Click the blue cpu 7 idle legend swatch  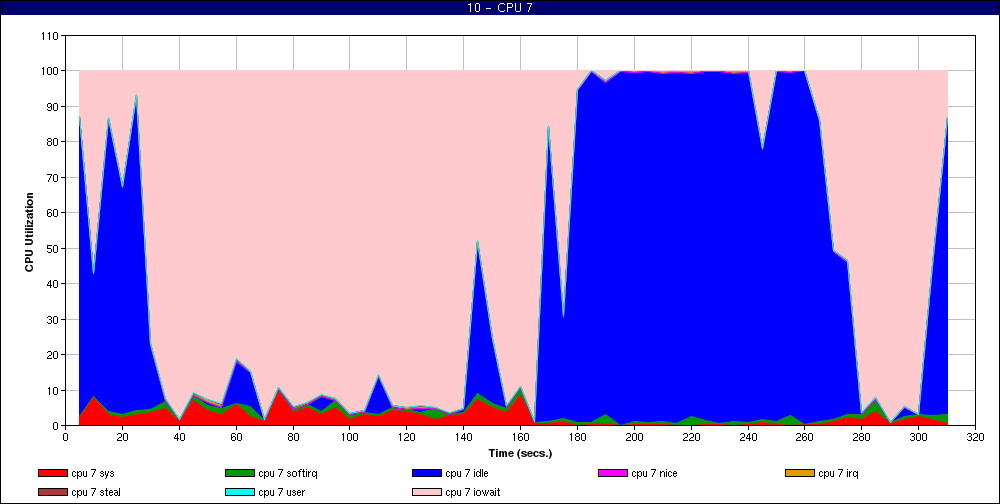click(426, 473)
